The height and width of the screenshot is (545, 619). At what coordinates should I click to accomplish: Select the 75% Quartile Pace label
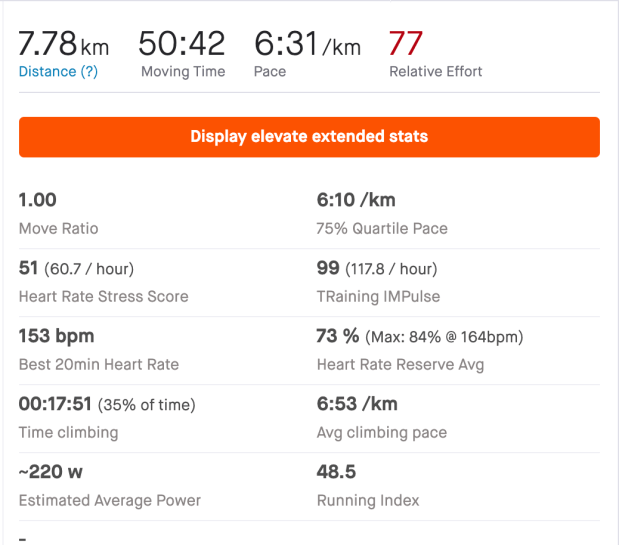click(x=382, y=229)
